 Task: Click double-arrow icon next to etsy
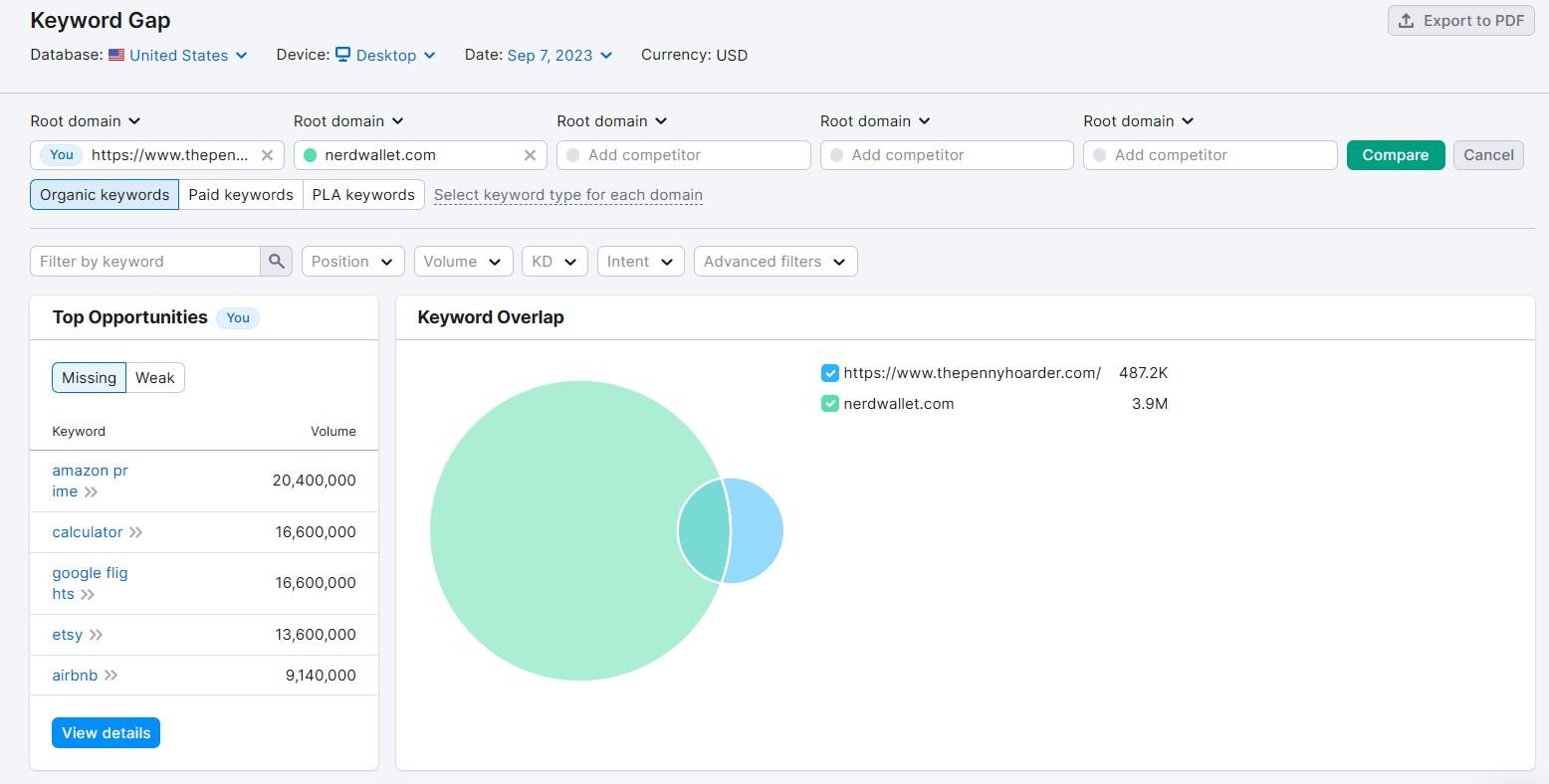click(x=97, y=636)
